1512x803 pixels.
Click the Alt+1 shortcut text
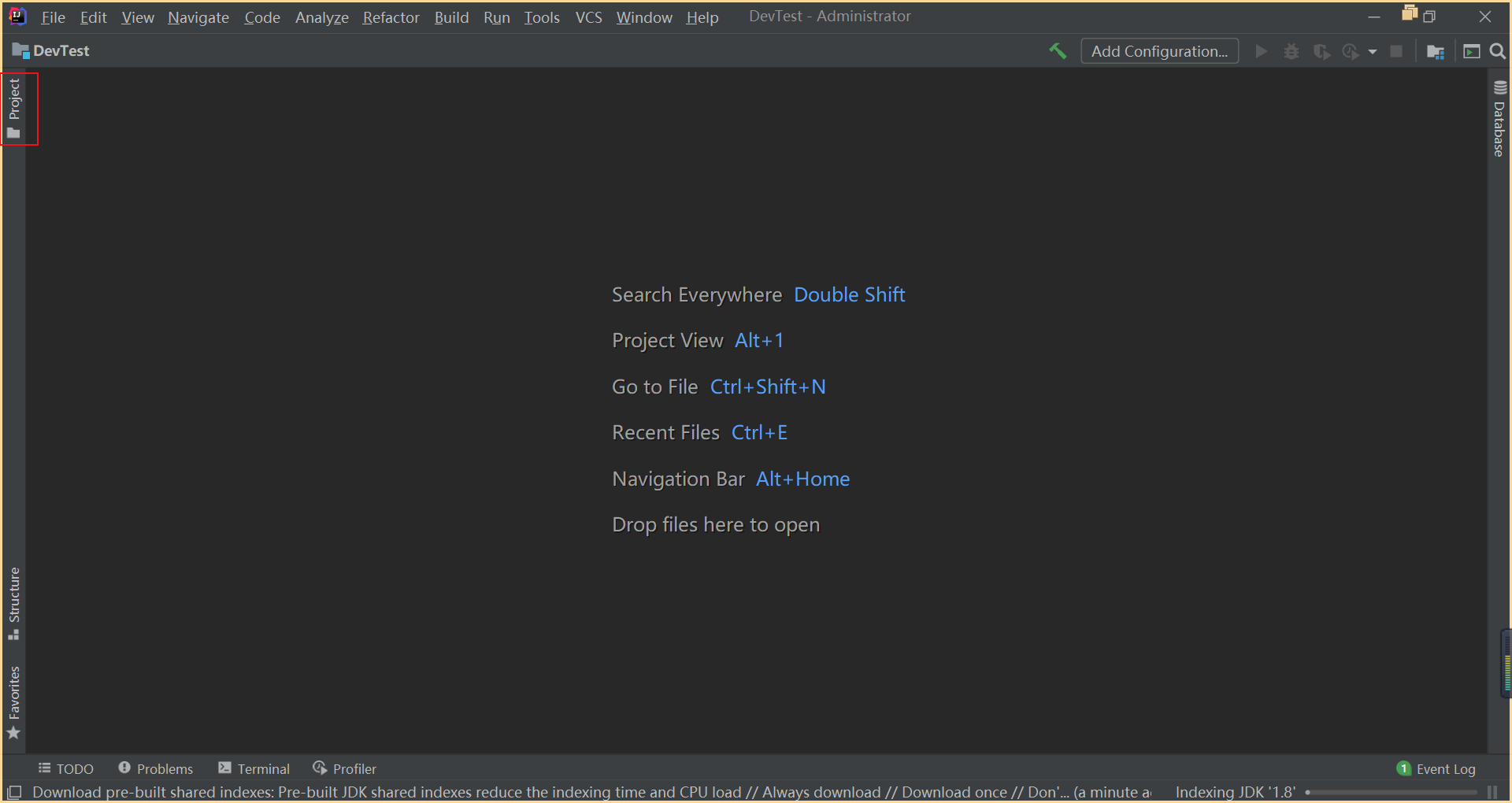pyautogui.click(x=759, y=340)
